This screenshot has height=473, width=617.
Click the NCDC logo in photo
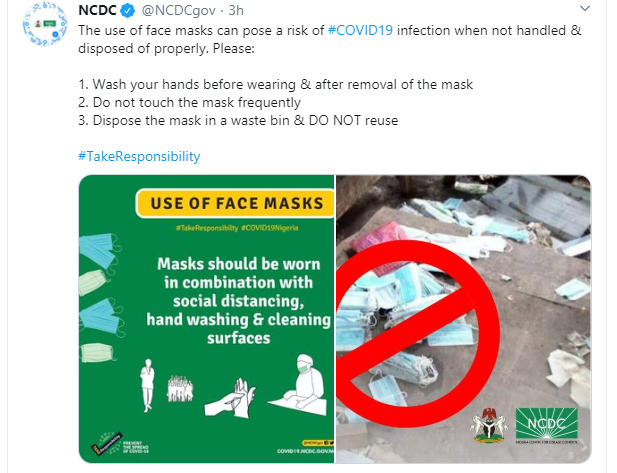point(547,426)
